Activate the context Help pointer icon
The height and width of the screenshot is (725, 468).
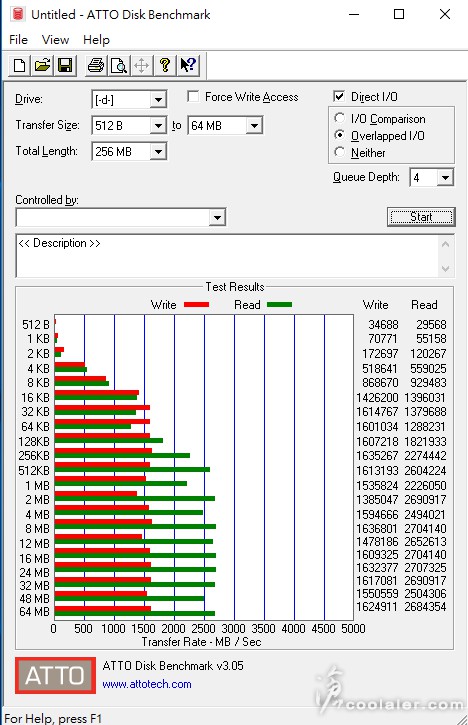(188, 65)
